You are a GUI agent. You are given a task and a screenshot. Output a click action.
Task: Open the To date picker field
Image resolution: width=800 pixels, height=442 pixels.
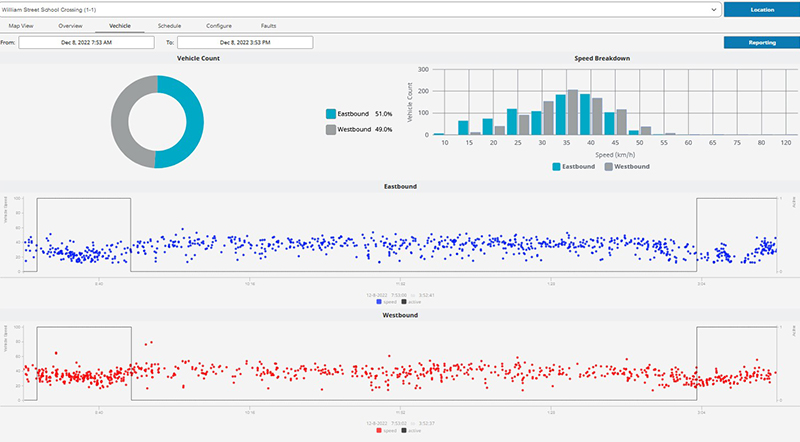click(x=244, y=43)
